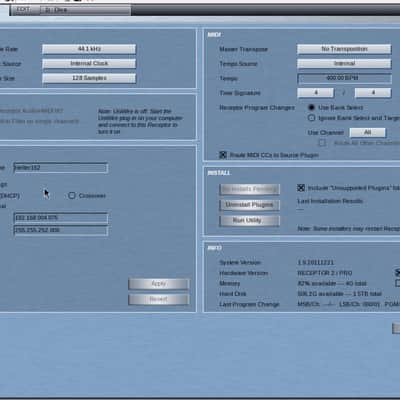Click the 192.168 IP address field
This screenshot has width=400, height=400.
pyautogui.click(x=61, y=218)
